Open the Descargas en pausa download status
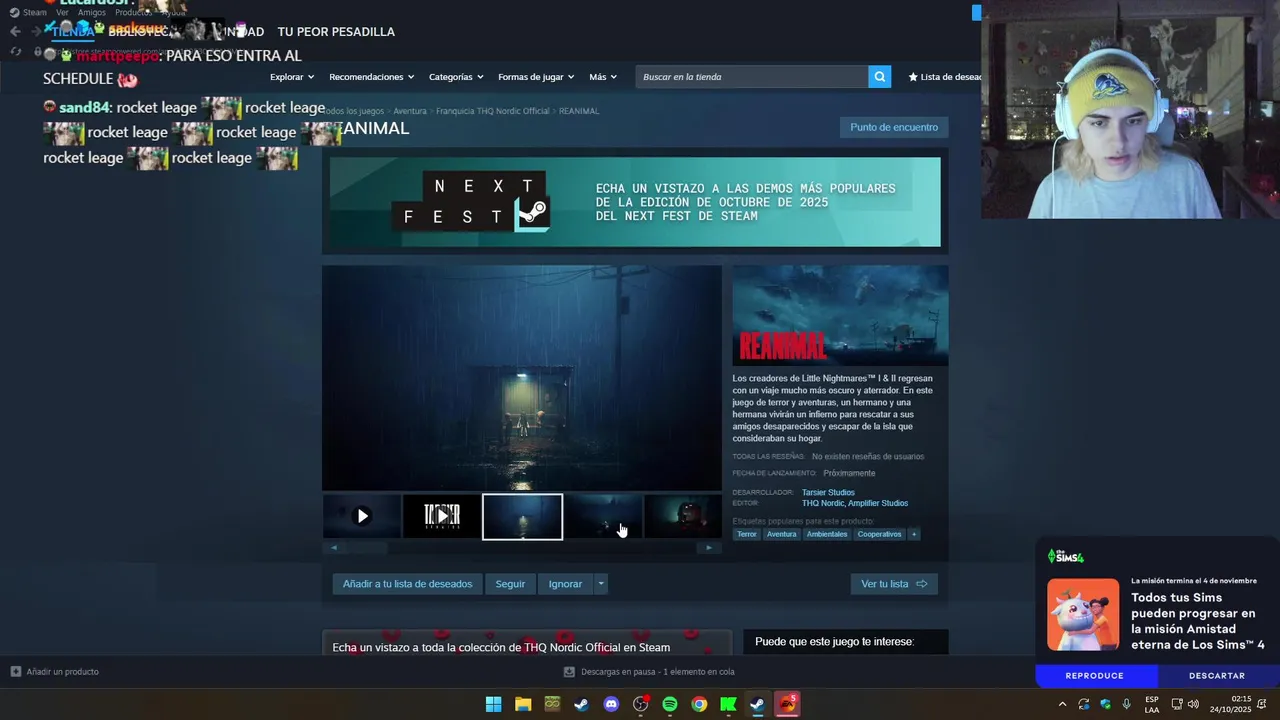Screen dimensions: 1280x720 pyautogui.click(x=649, y=672)
